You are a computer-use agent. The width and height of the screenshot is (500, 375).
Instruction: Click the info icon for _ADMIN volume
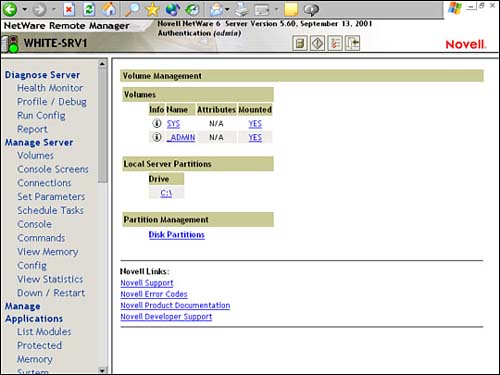pos(157,137)
